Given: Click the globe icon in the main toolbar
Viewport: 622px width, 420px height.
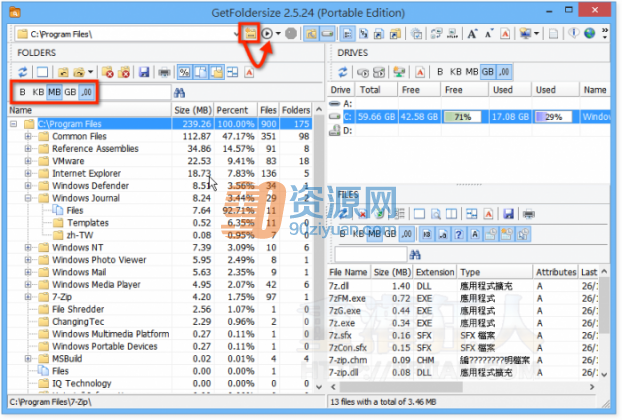Looking at the screenshot, I should (x=589, y=34).
